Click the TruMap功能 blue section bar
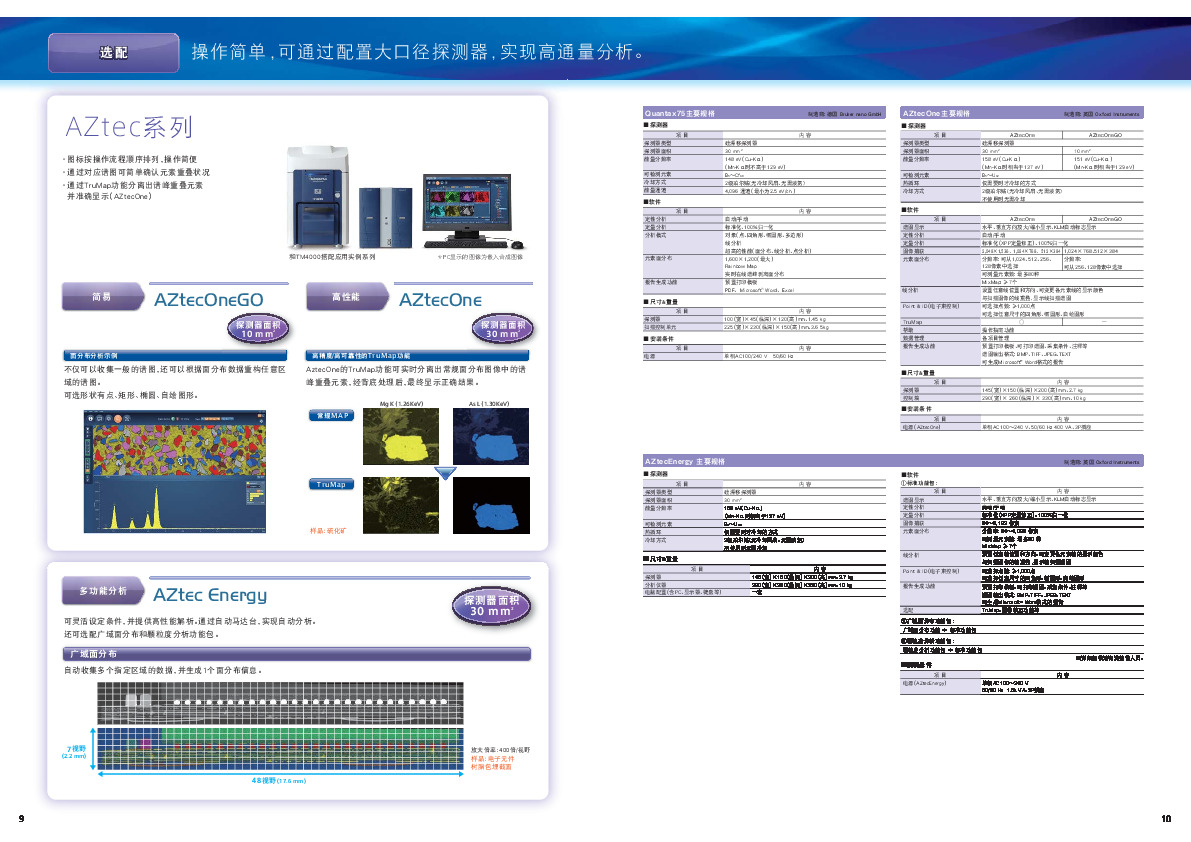This screenshot has width=1191, height=842. click(x=417, y=355)
